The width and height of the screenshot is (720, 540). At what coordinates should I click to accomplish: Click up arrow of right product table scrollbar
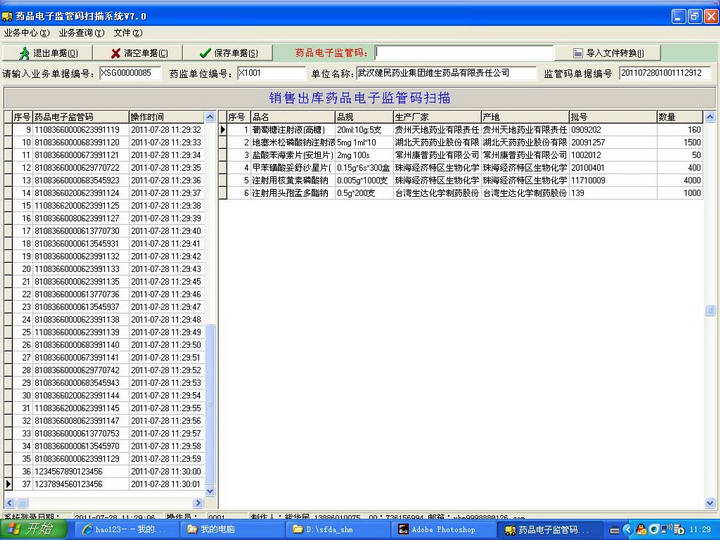(x=710, y=116)
